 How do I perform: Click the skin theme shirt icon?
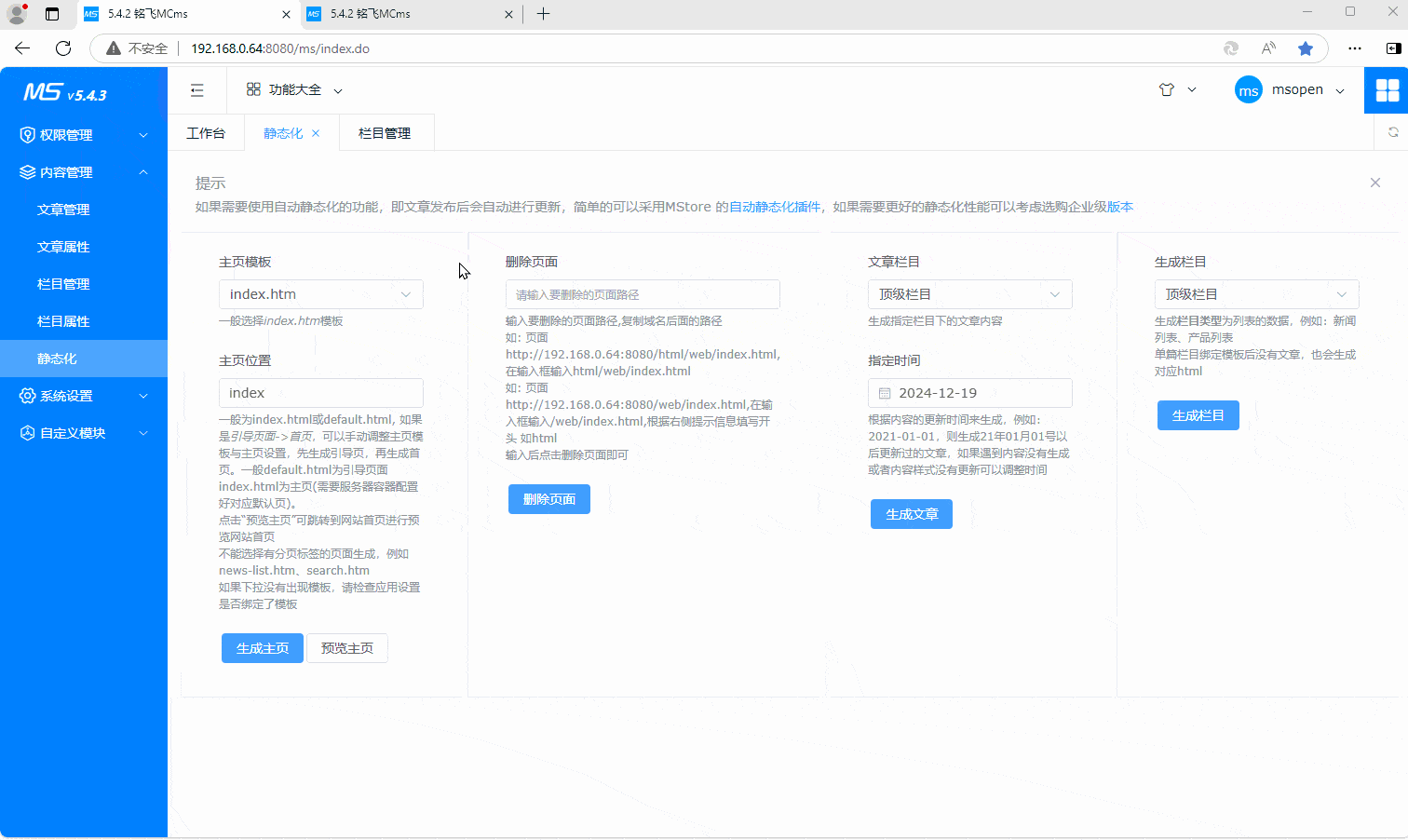click(1167, 90)
